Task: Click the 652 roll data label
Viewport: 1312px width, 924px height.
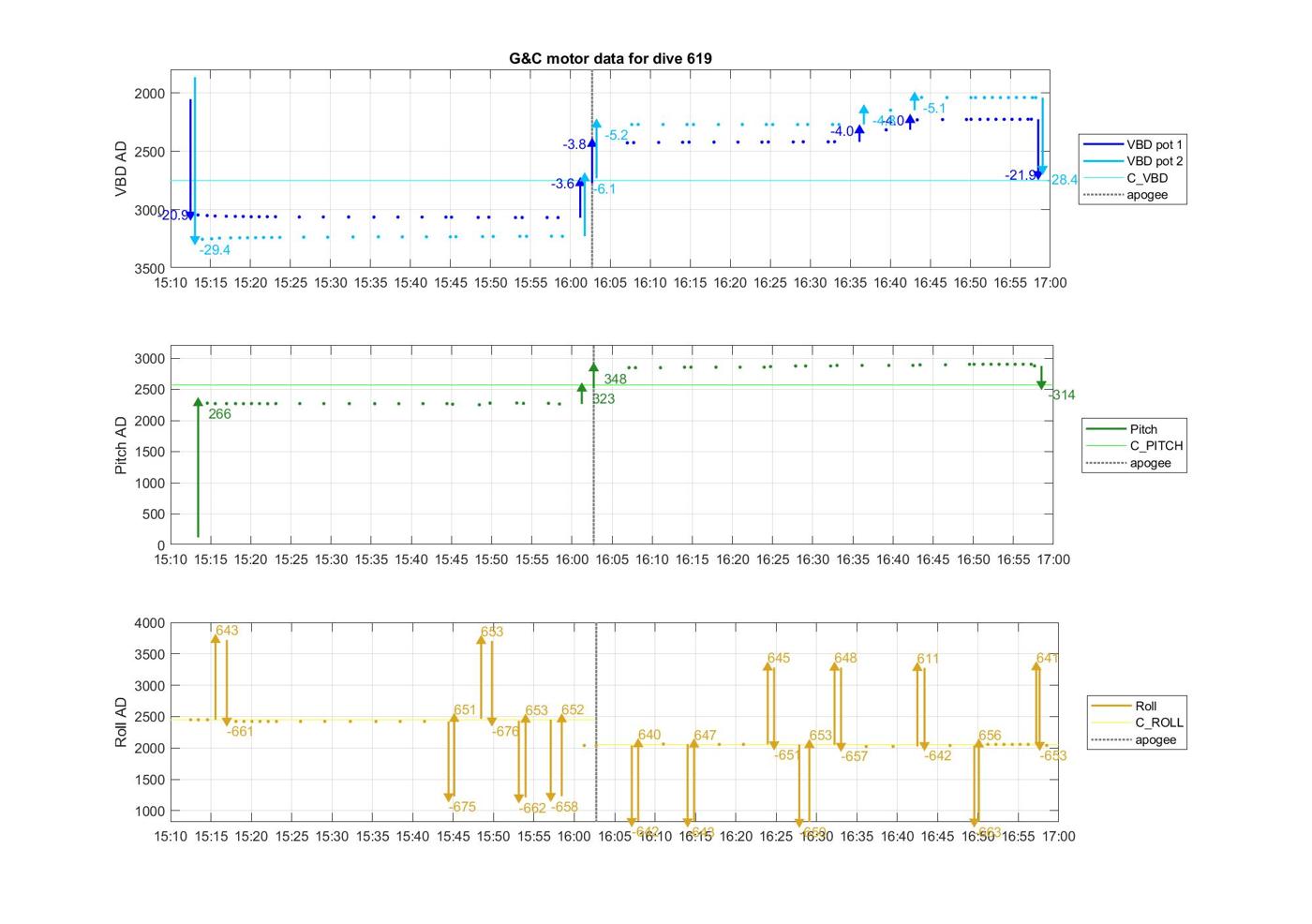Action: (x=573, y=710)
